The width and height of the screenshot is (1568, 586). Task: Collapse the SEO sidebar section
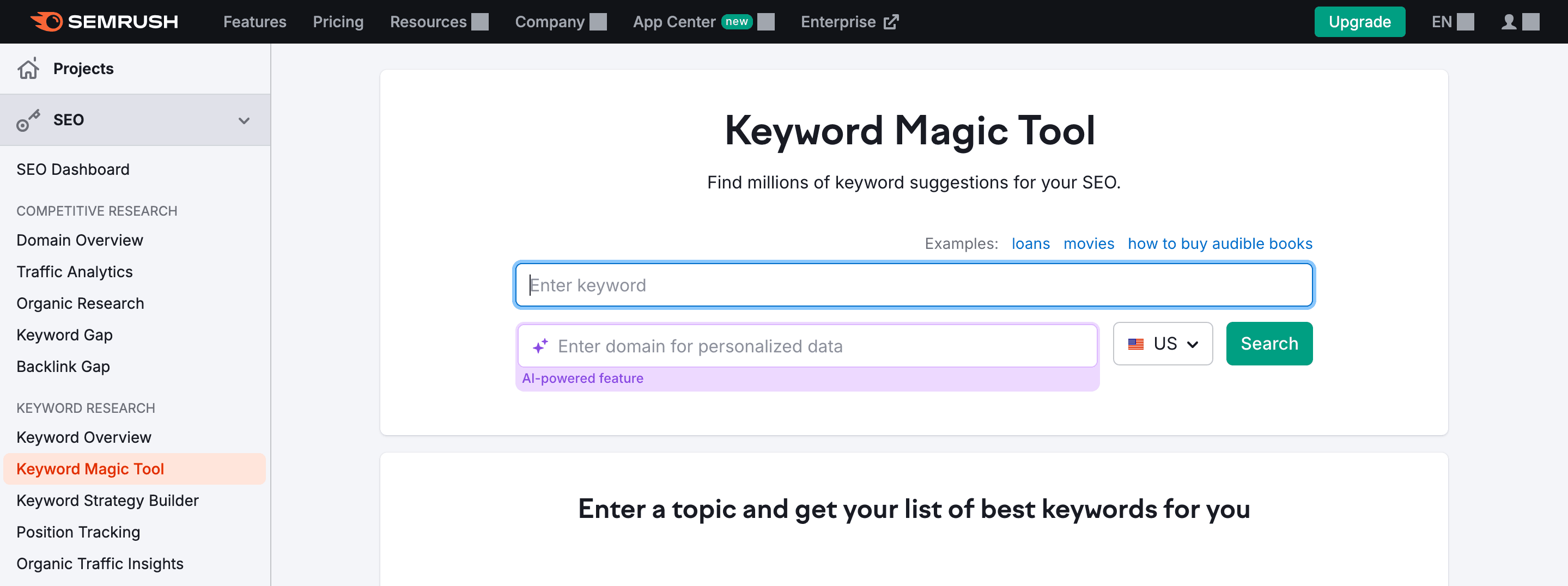click(x=244, y=120)
